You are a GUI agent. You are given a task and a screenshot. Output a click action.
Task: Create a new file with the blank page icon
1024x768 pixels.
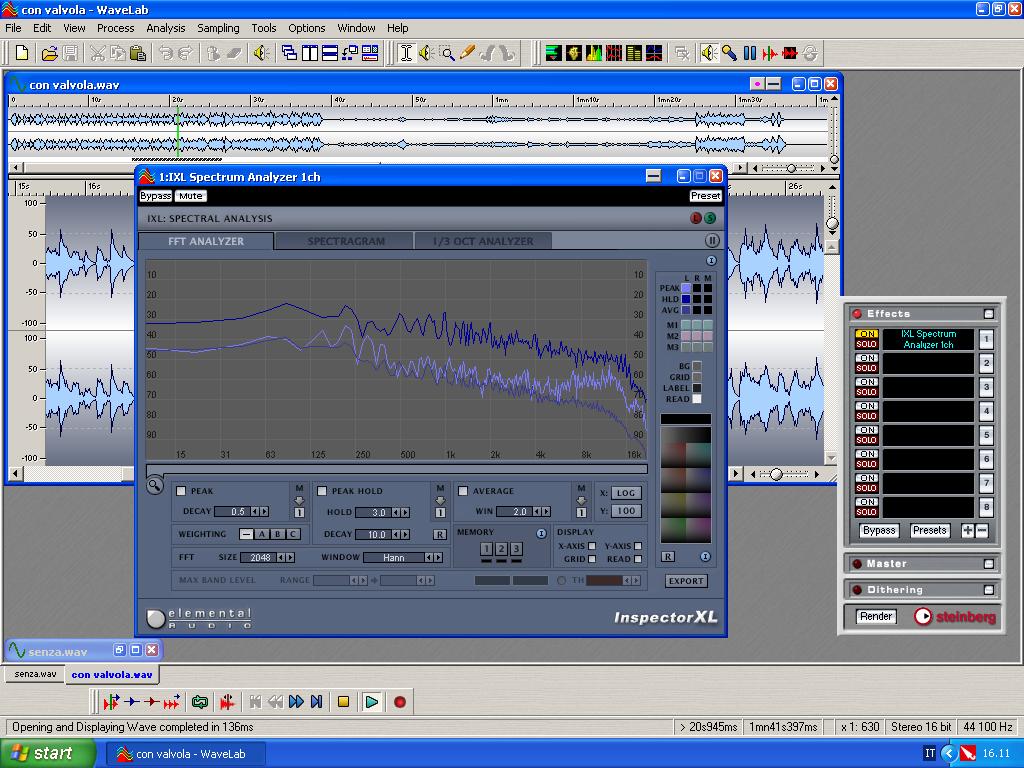[x=22, y=53]
